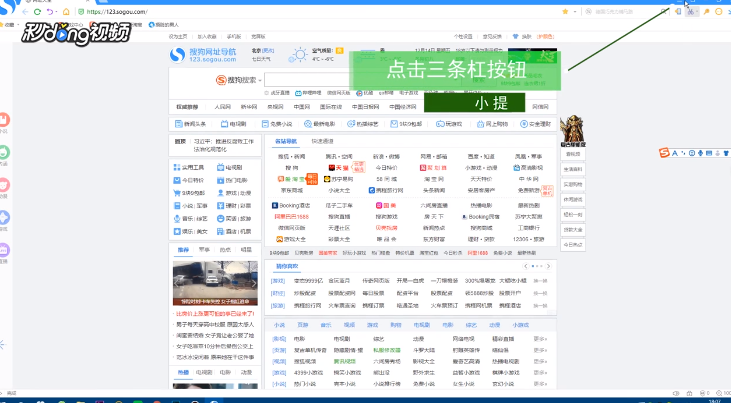731x403 pixels.
Task: Click the Sogou navigation logo
Action: point(203,55)
